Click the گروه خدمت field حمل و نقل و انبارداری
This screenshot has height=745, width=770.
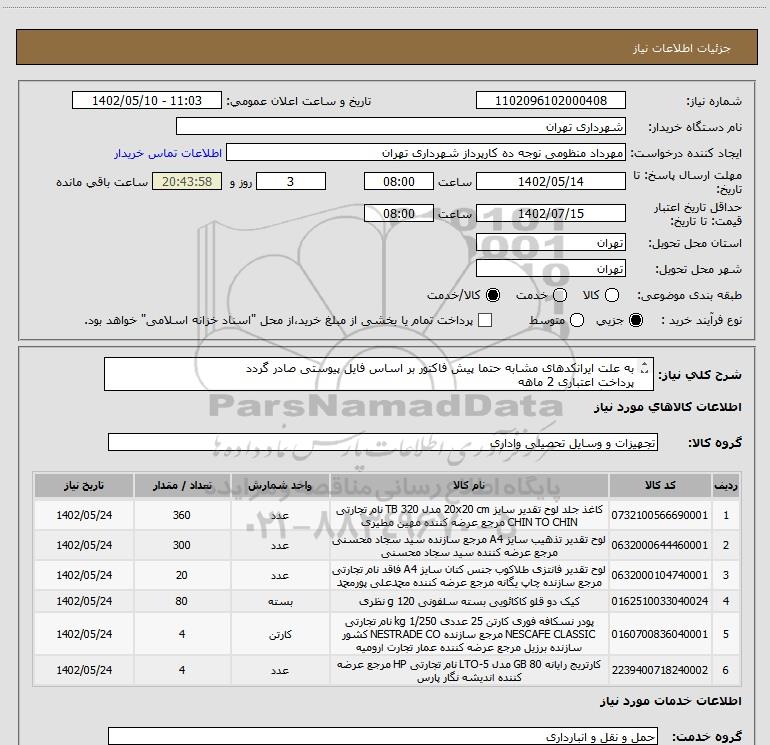(x=383, y=737)
